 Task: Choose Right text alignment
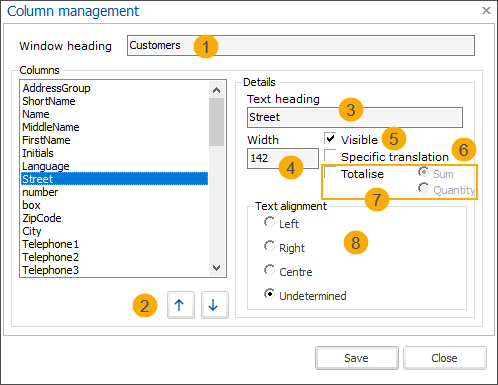click(x=269, y=246)
